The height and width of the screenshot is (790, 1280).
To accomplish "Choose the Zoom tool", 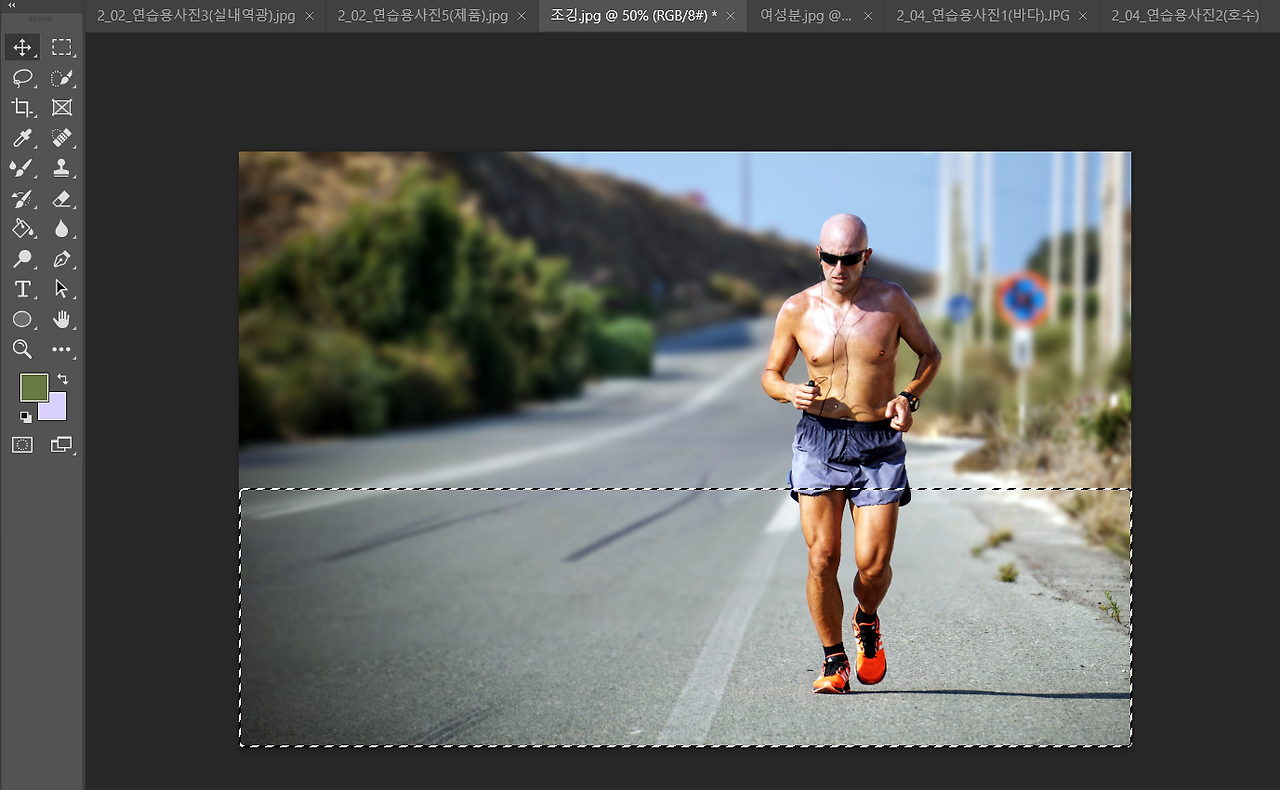I will 22,349.
